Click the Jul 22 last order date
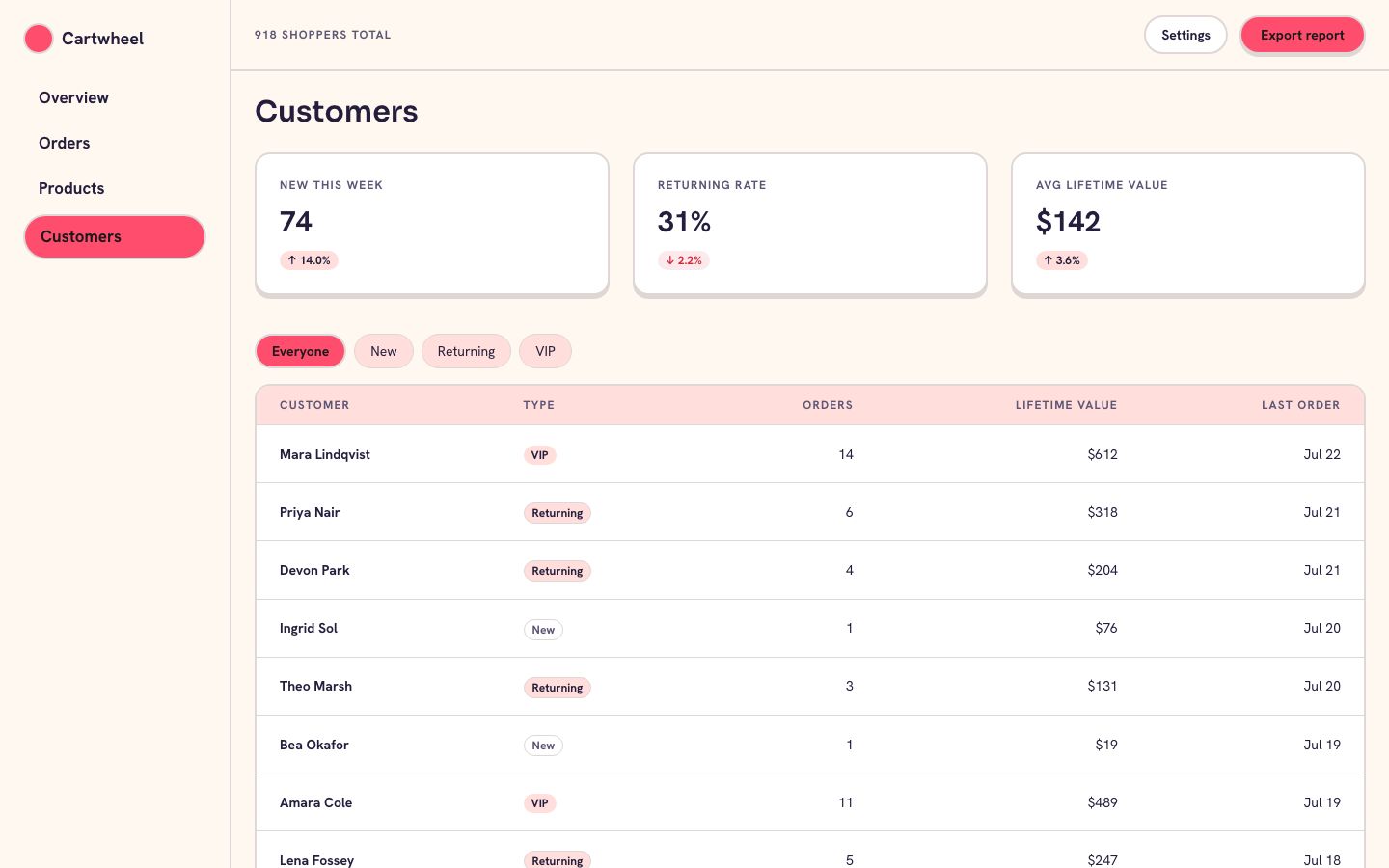The image size is (1389, 868). [x=1321, y=454]
